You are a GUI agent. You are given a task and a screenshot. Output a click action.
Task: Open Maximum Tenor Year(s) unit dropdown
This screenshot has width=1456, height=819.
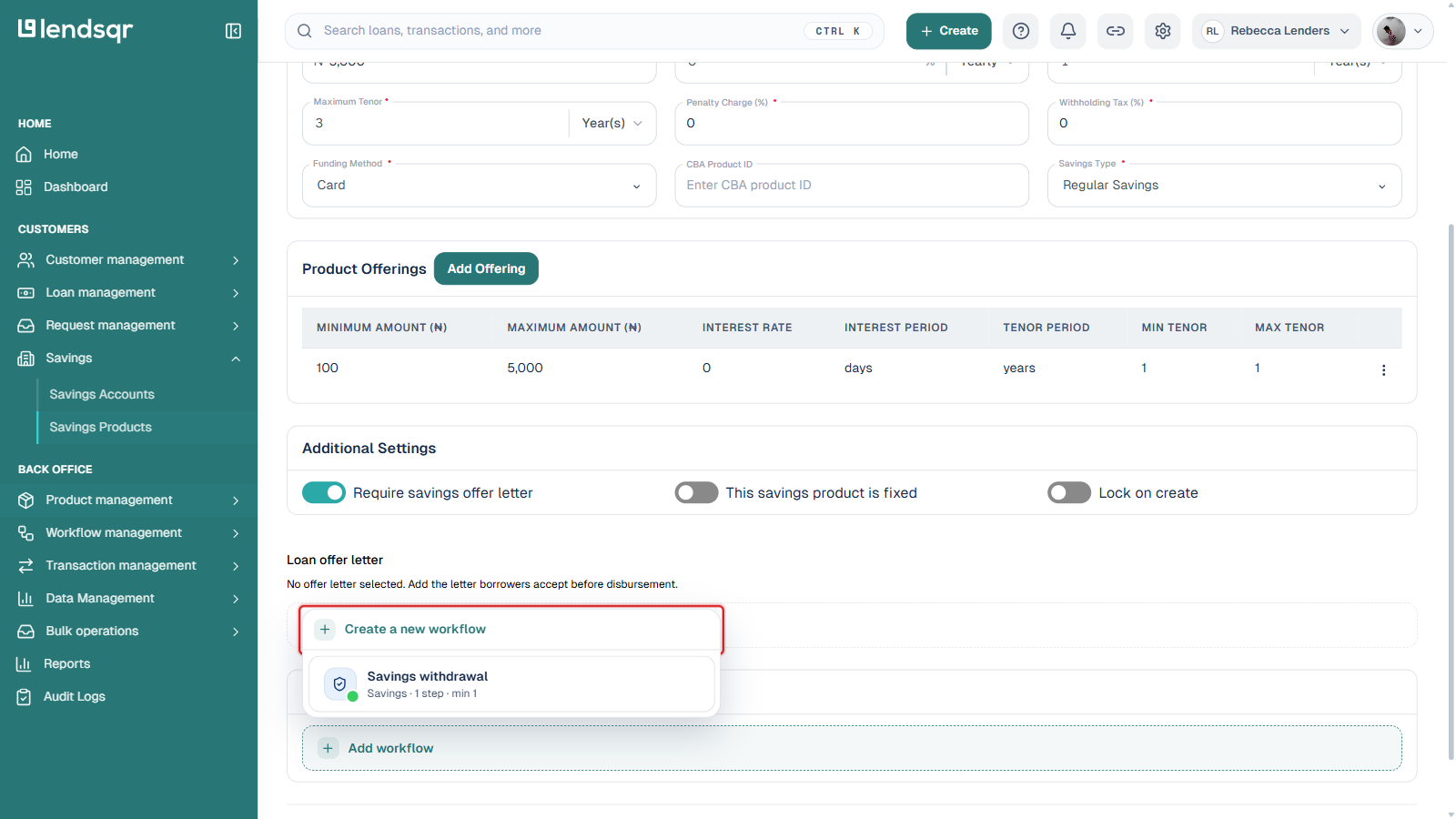coord(612,123)
